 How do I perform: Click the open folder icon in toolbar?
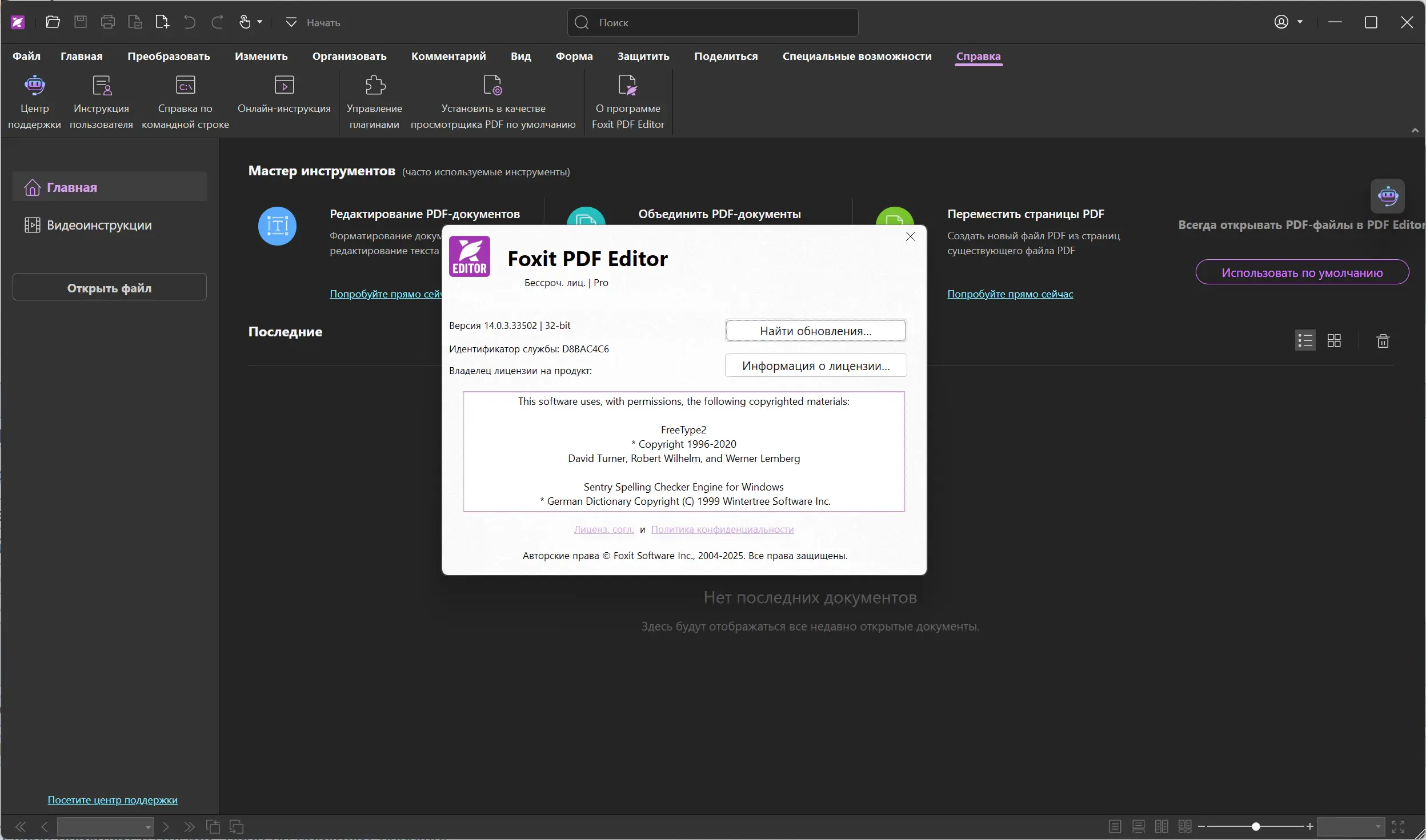pyautogui.click(x=53, y=22)
